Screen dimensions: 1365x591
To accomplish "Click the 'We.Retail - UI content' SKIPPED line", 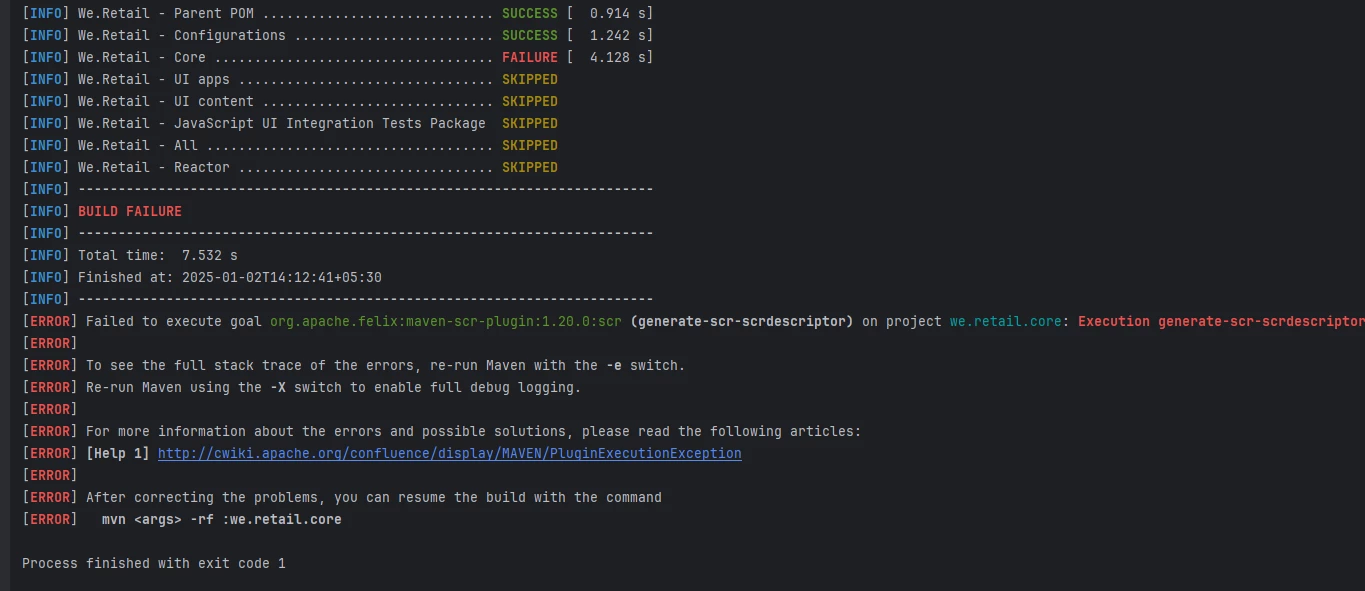I will click(x=290, y=101).
